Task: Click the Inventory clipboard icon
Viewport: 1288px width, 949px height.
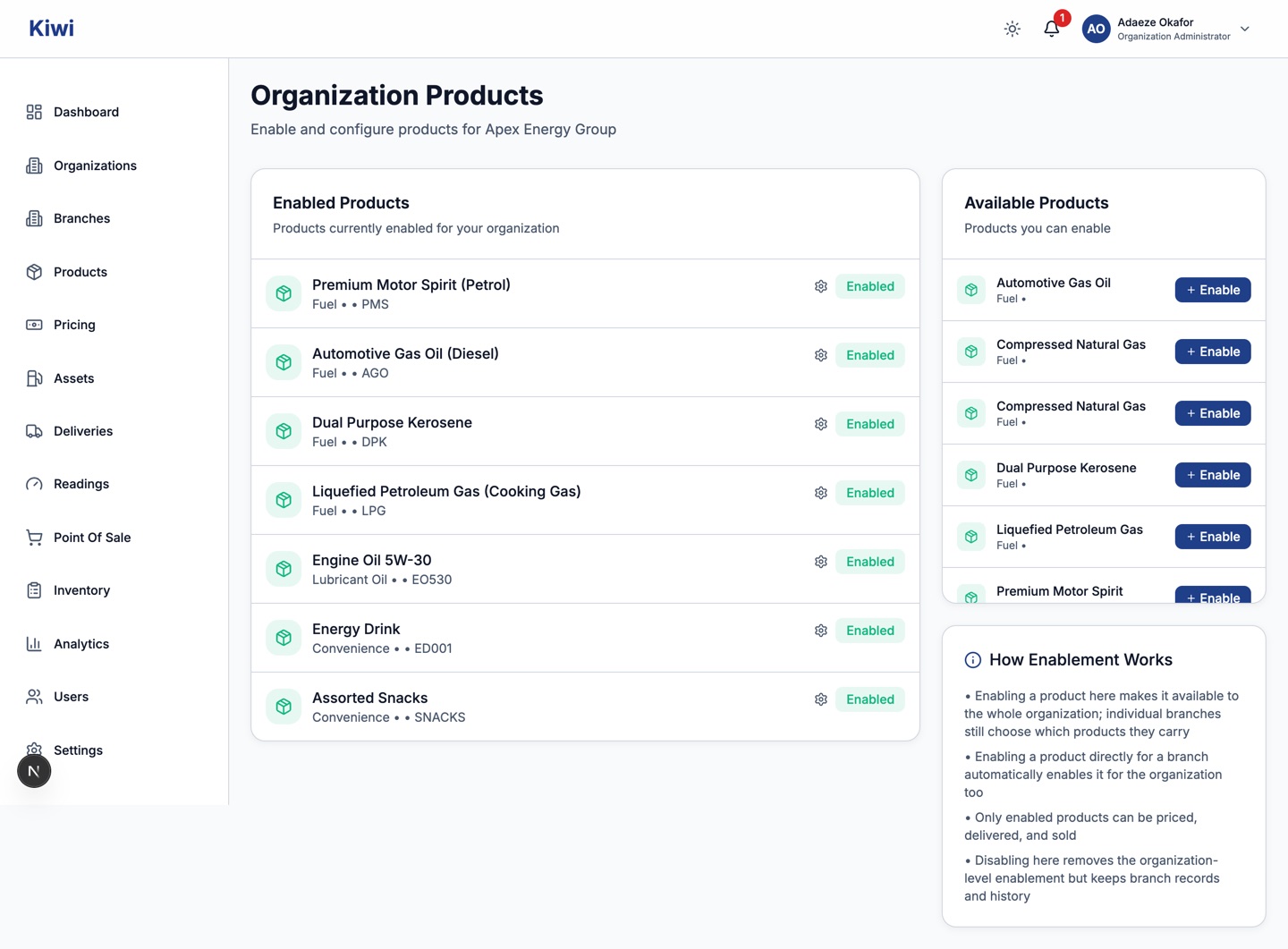Action: pos(34,590)
